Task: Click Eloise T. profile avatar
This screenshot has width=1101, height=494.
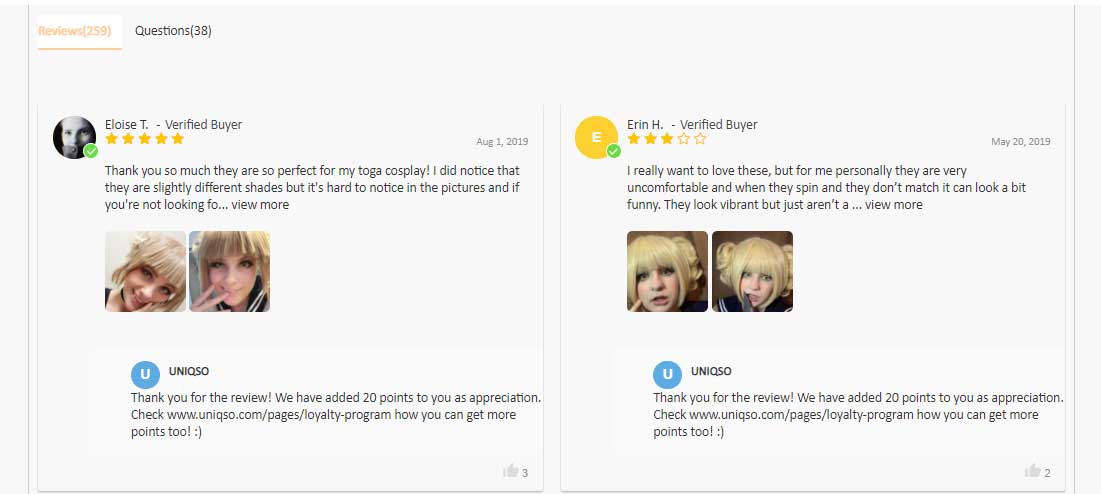Action: [x=74, y=138]
